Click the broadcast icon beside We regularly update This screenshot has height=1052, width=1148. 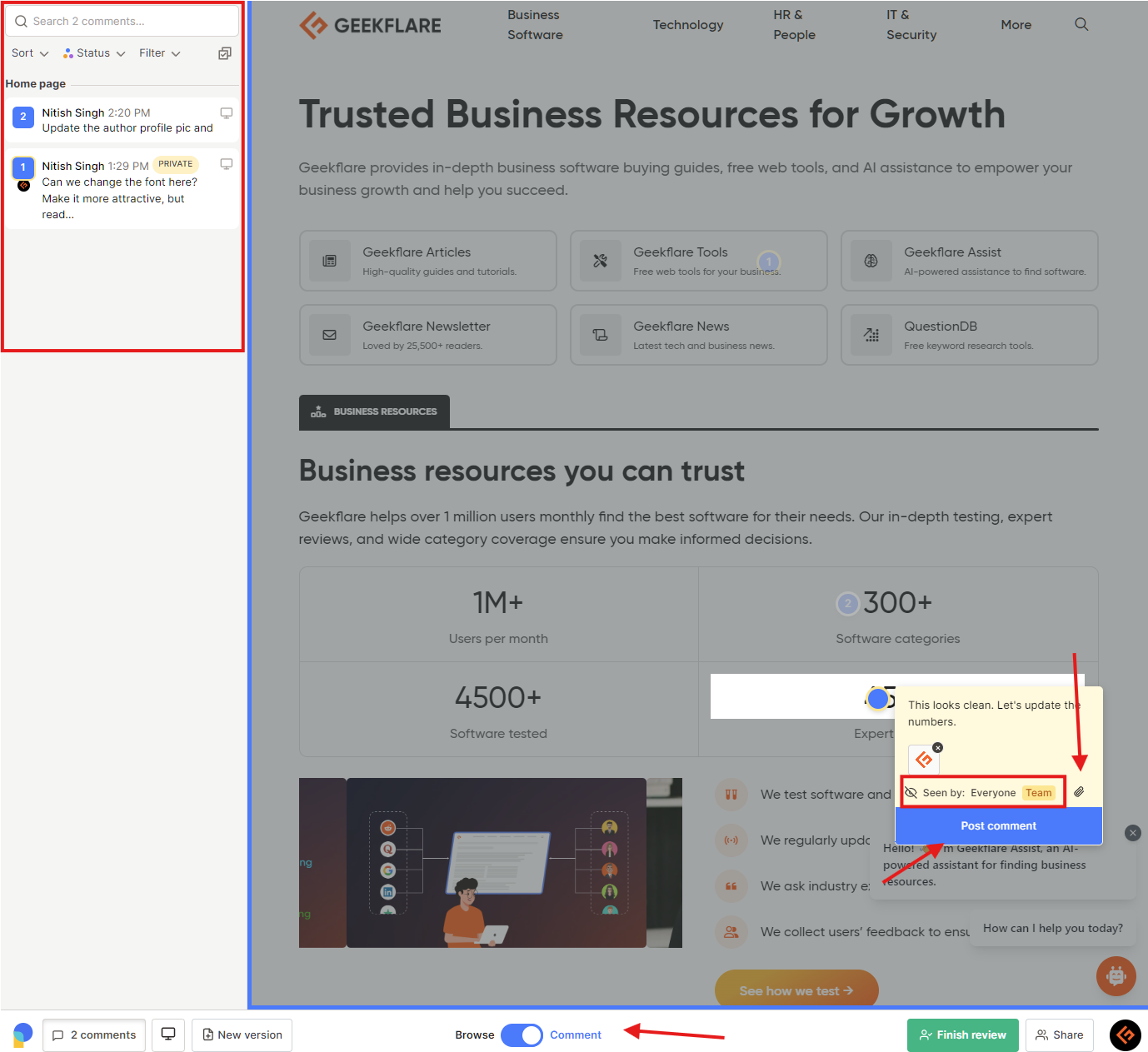pyautogui.click(x=731, y=840)
